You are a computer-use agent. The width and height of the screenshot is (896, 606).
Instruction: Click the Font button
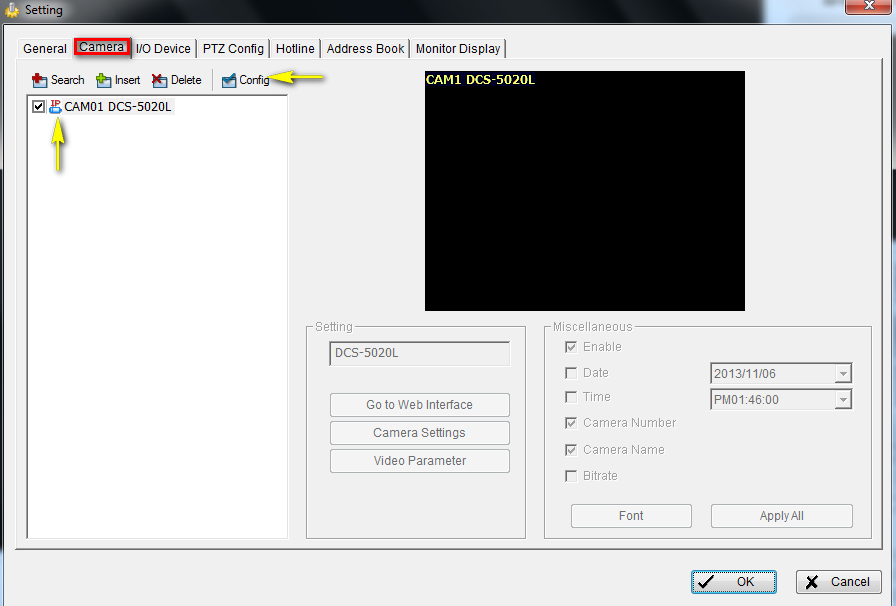pyautogui.click(x=631, y=516)
